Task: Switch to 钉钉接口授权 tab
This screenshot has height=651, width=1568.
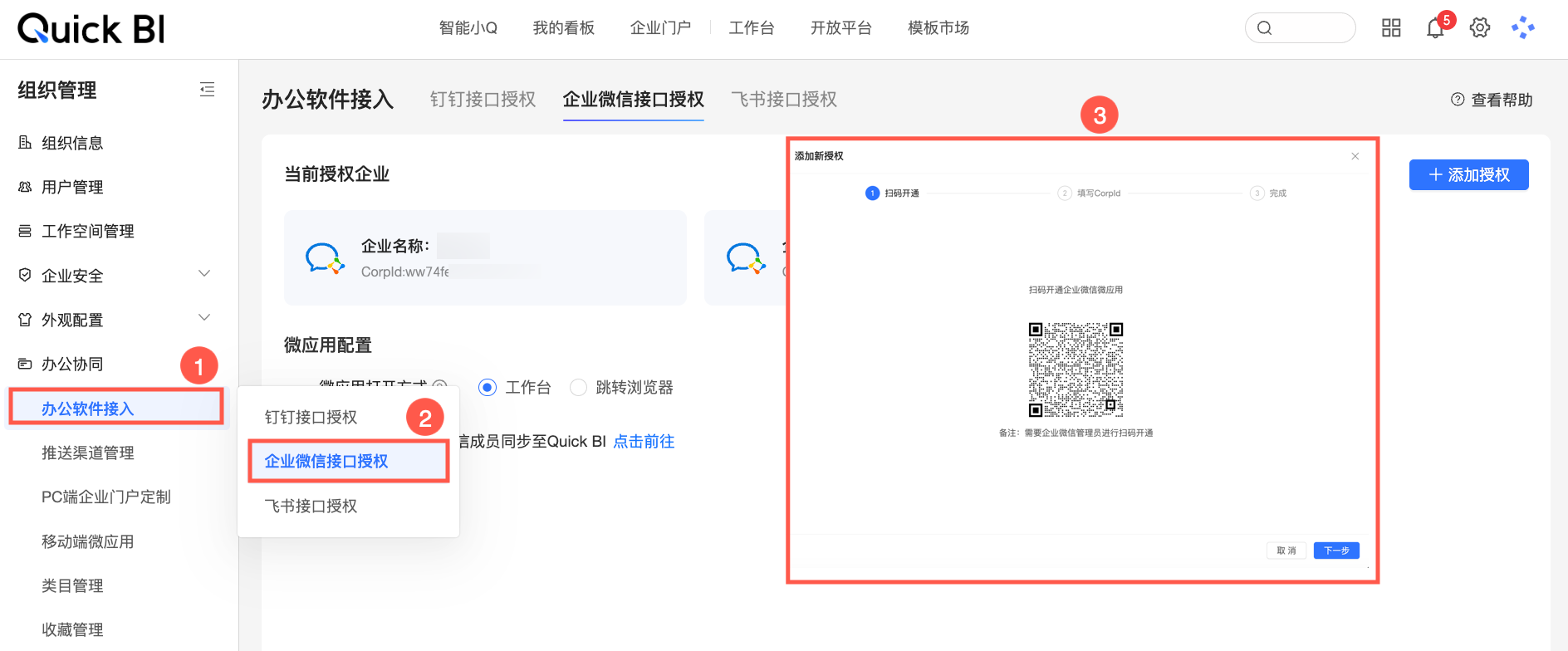Action: click(483, 100)
